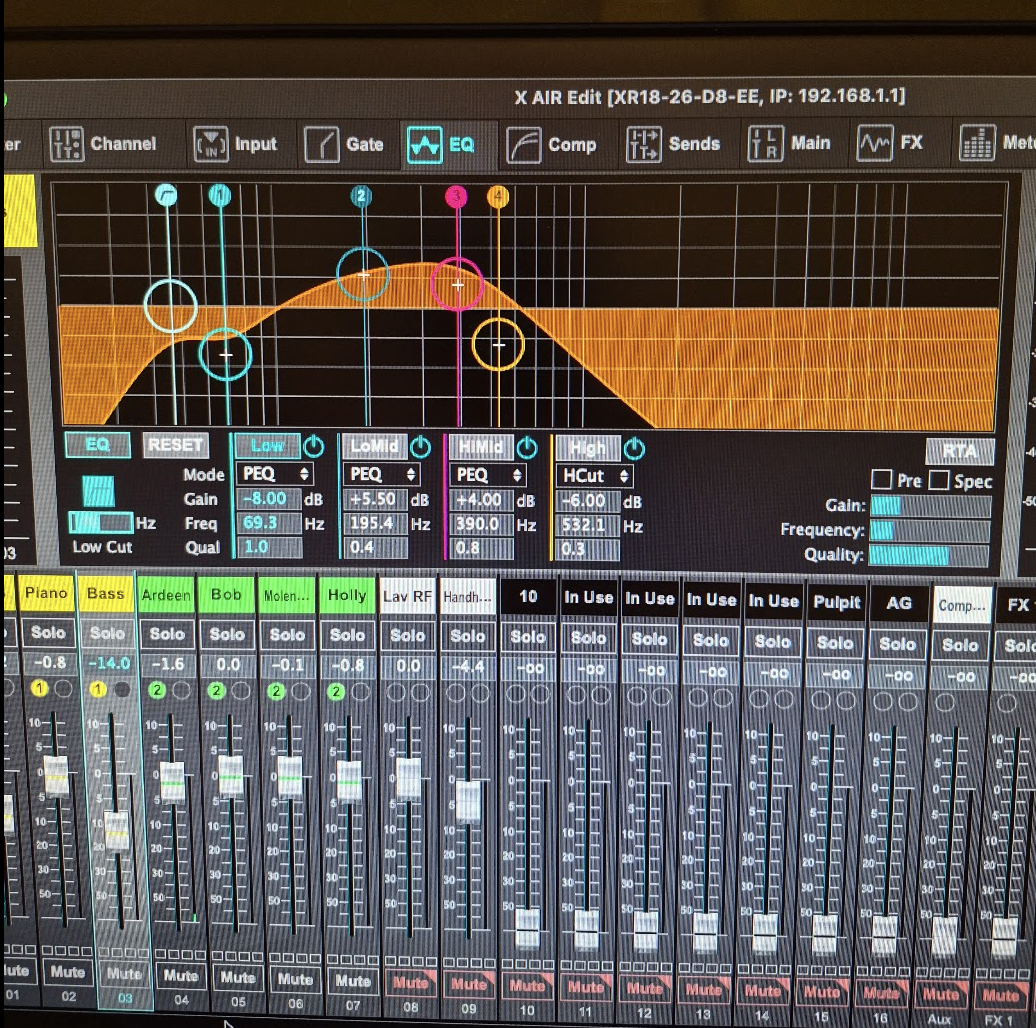Open the Sends tab icon

pos(644,144)
